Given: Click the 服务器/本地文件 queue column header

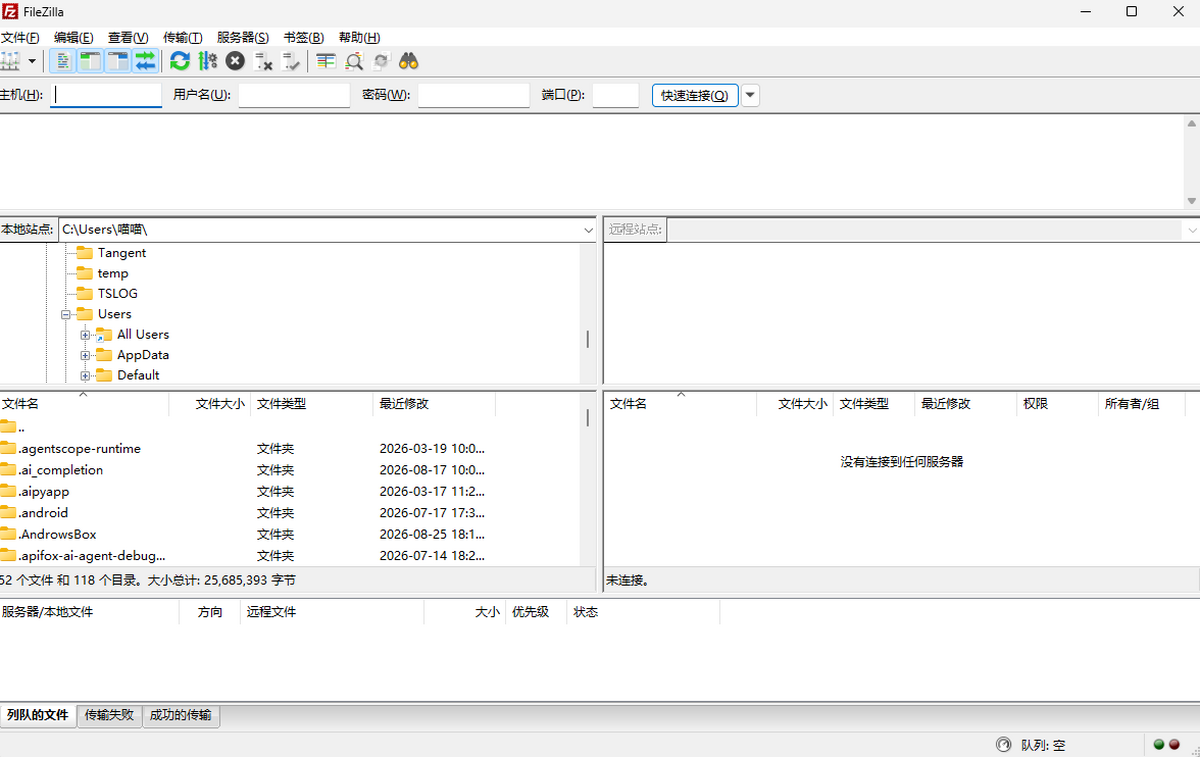Looking at the screenshot, I should pyautogui.click(x=89, y=612).
